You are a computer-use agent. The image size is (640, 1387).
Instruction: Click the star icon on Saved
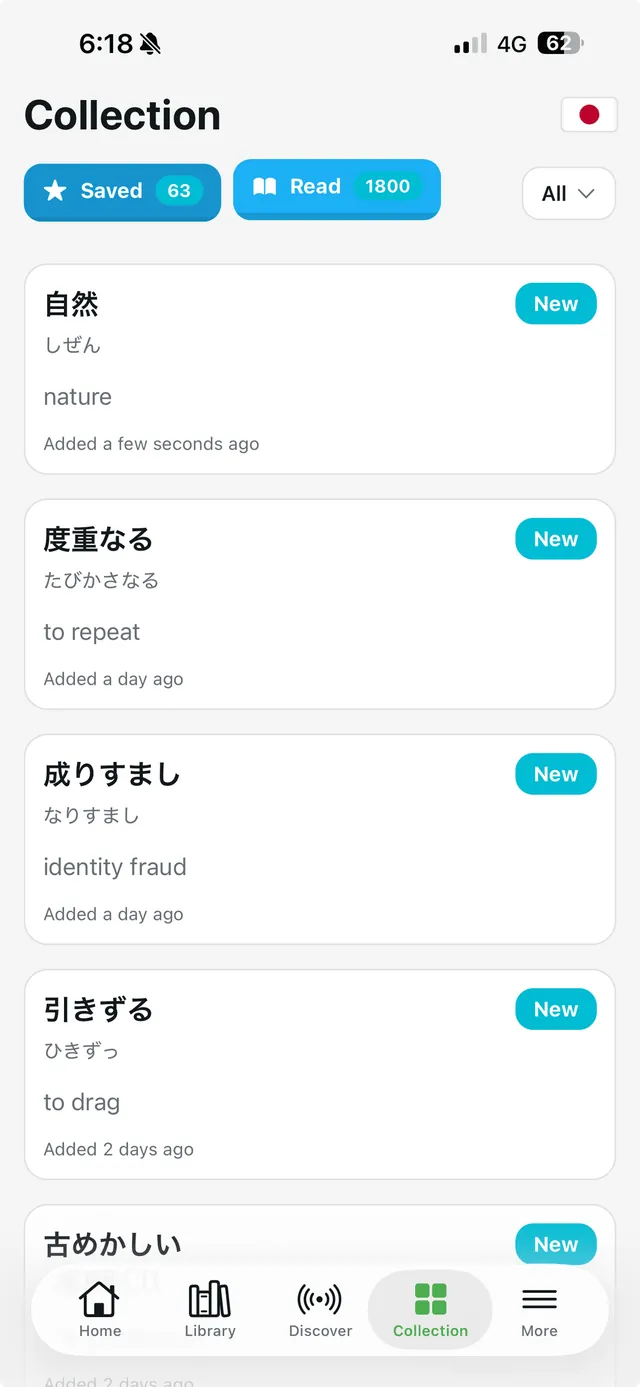pos(55,190)
